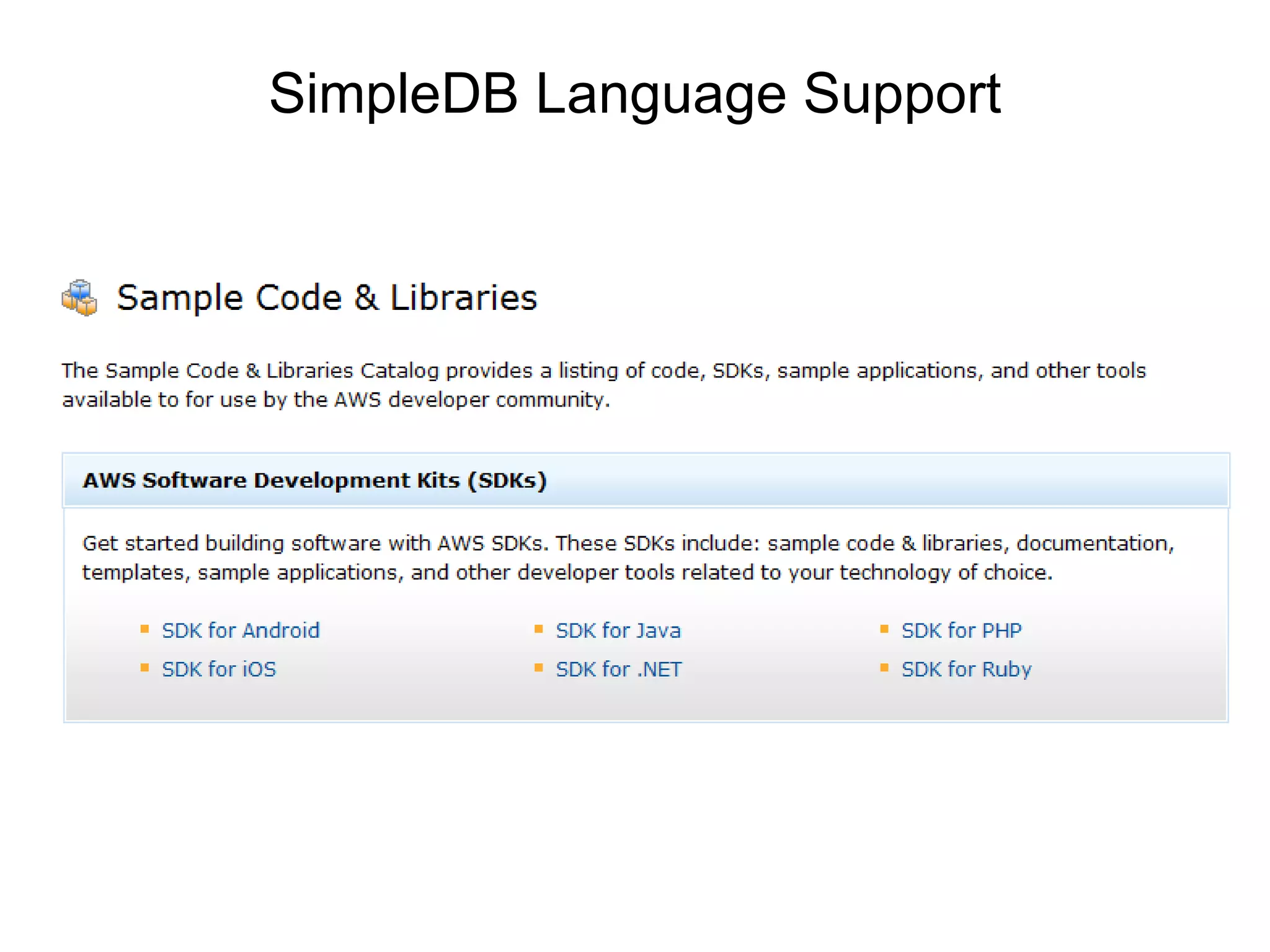Image resolution: width=1270 pixels, height=952 pixels.
Task: Click the Sample Code & Libraries boxes icon
Action: (79, 297)
